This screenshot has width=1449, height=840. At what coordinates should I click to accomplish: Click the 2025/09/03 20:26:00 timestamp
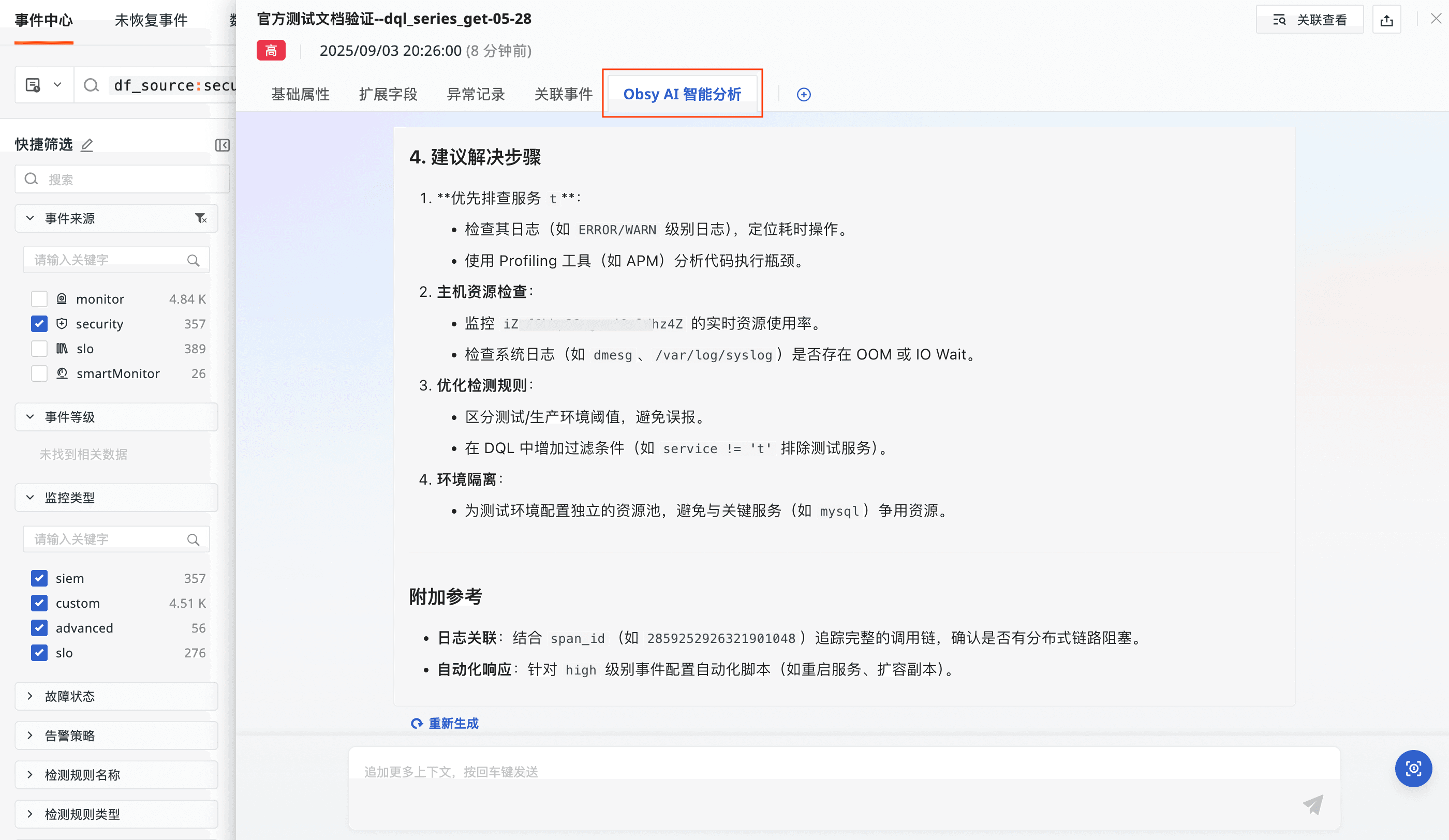point(390,51)
